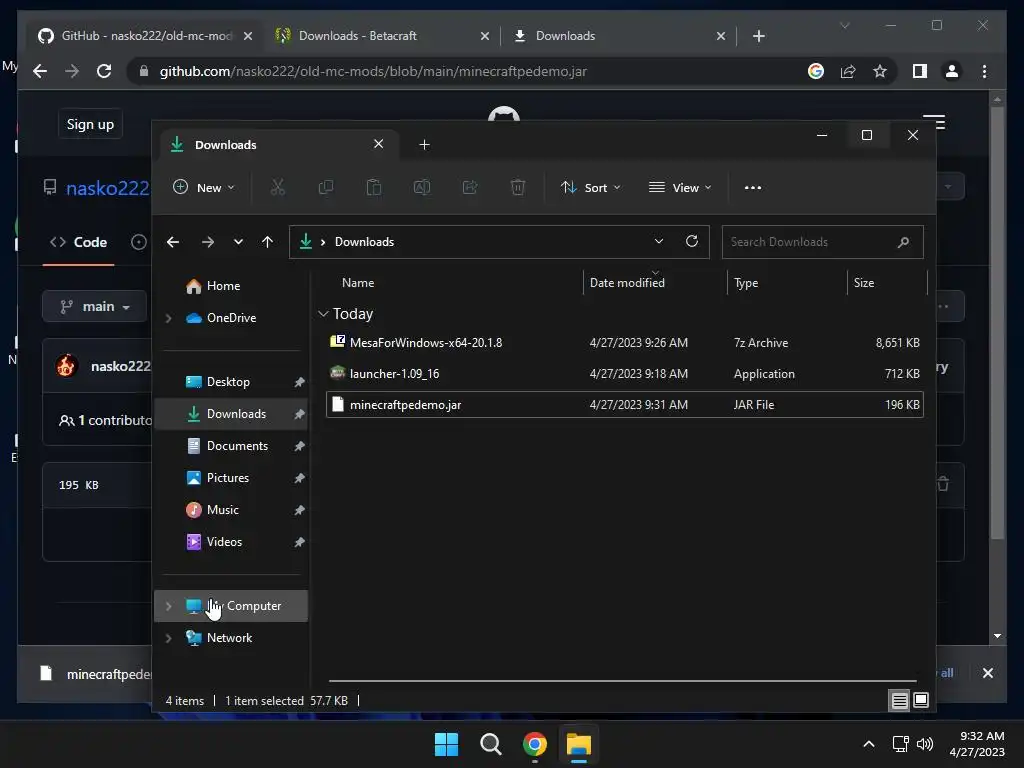Viewport: 1024px width, 768px height.
Task: Click the Chrome page vertical scrollbar
Action: (997, 325)
